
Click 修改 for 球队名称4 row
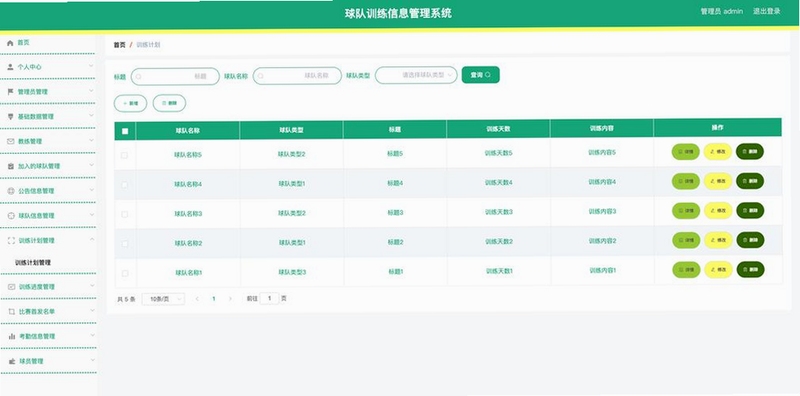tap(718, 181)
